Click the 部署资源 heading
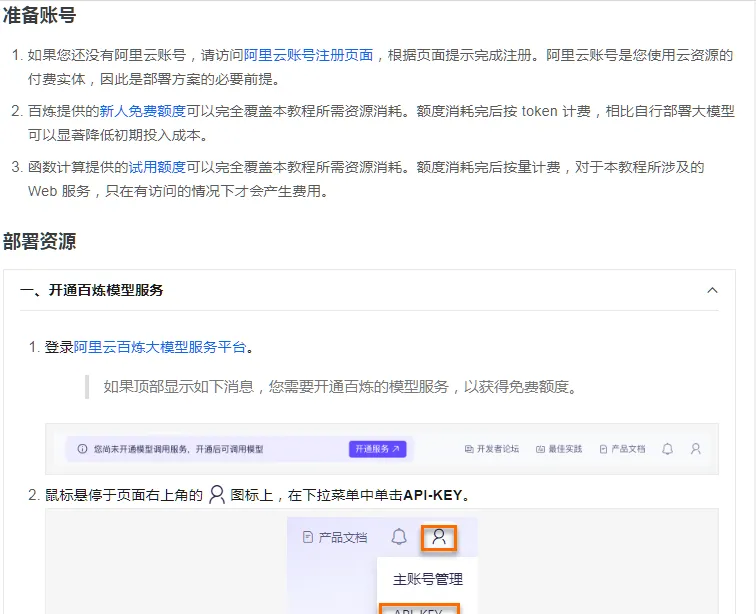Viewport: 756px width, 614px height. (x=40, y=241)
